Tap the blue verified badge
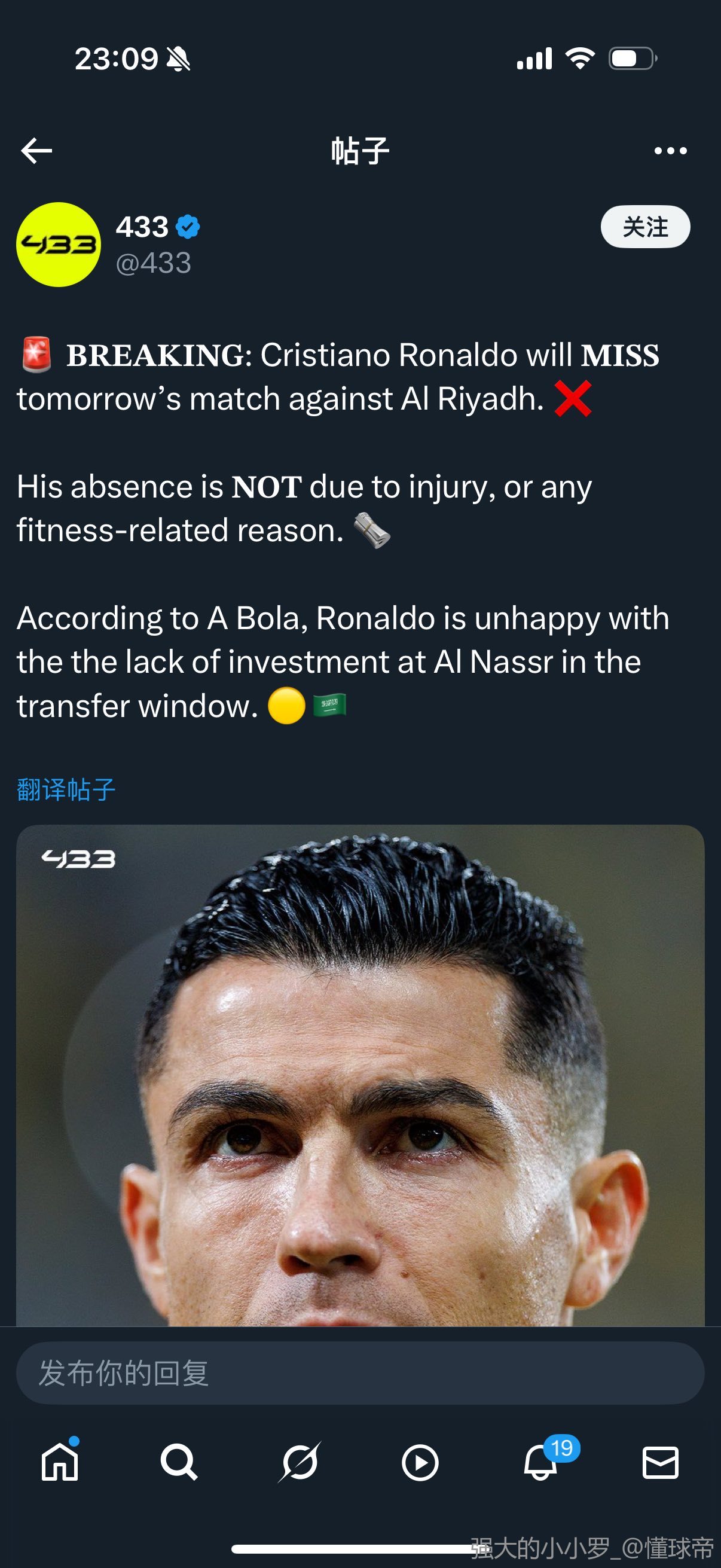 [x=188, y=227]
